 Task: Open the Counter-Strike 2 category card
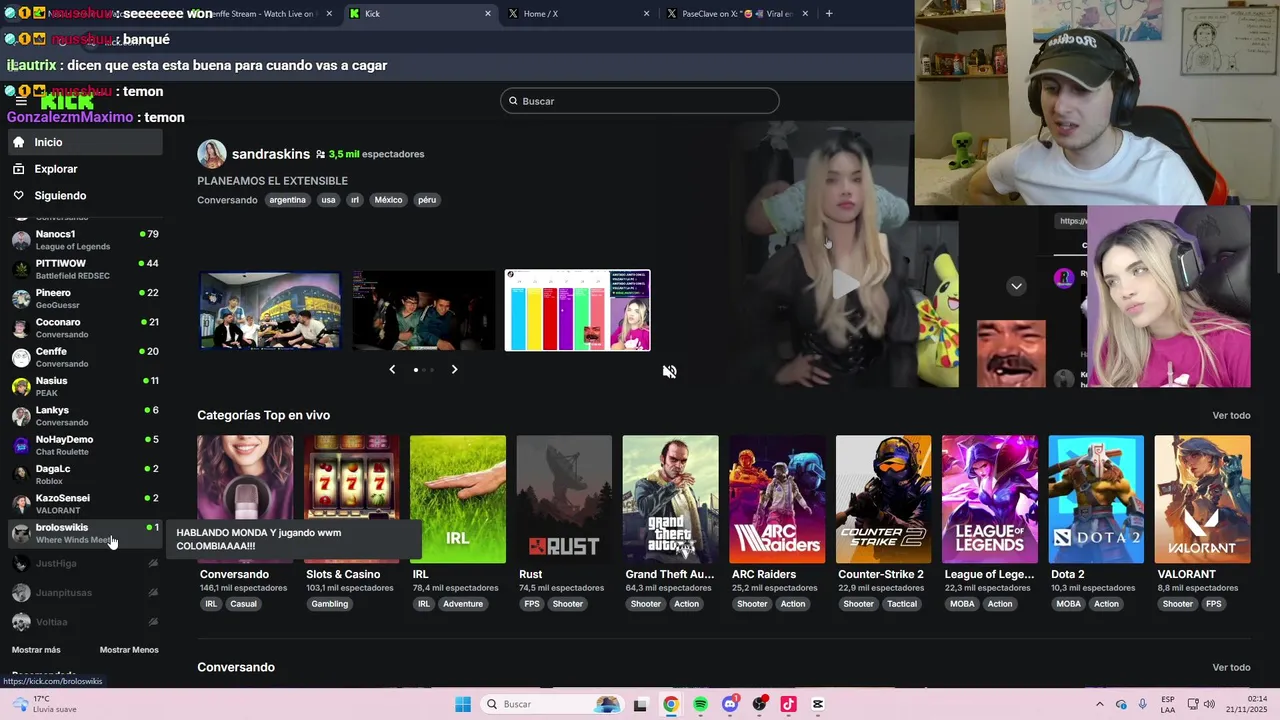point(883,499)
